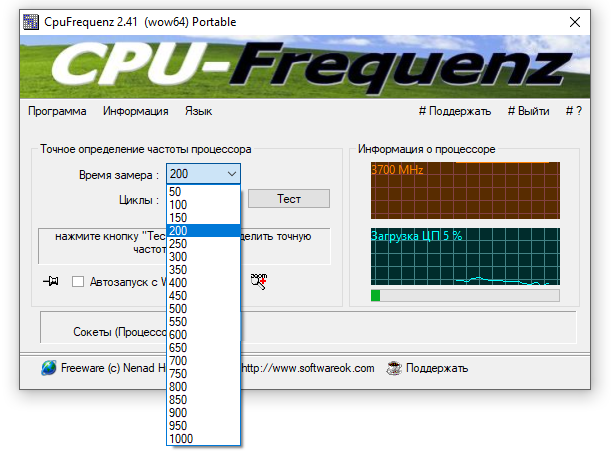The image size is (611, 469).
Task: Click the # Поддержать menu item
Action: (455, 111)
